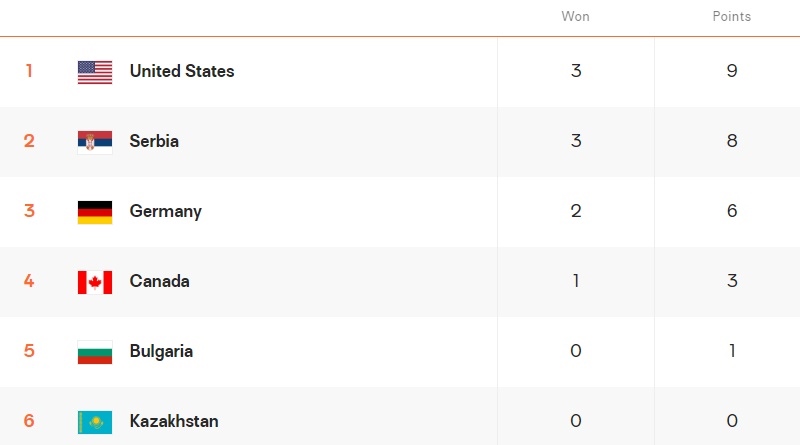The height and width of the screenshot is (445, 800).
Task: Click the Won column header
Action: coord(575,17)
